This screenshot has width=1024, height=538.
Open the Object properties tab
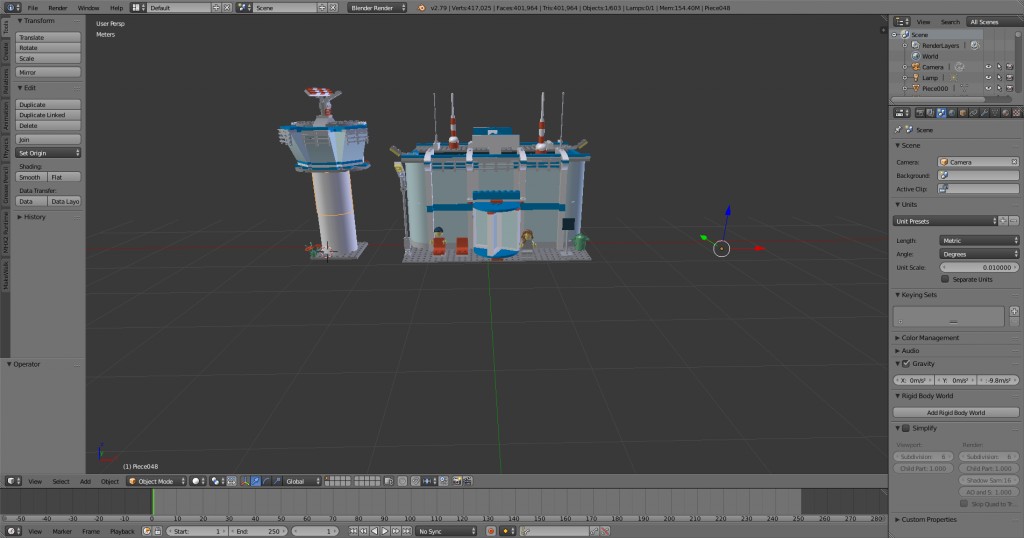tap(963, 113)
